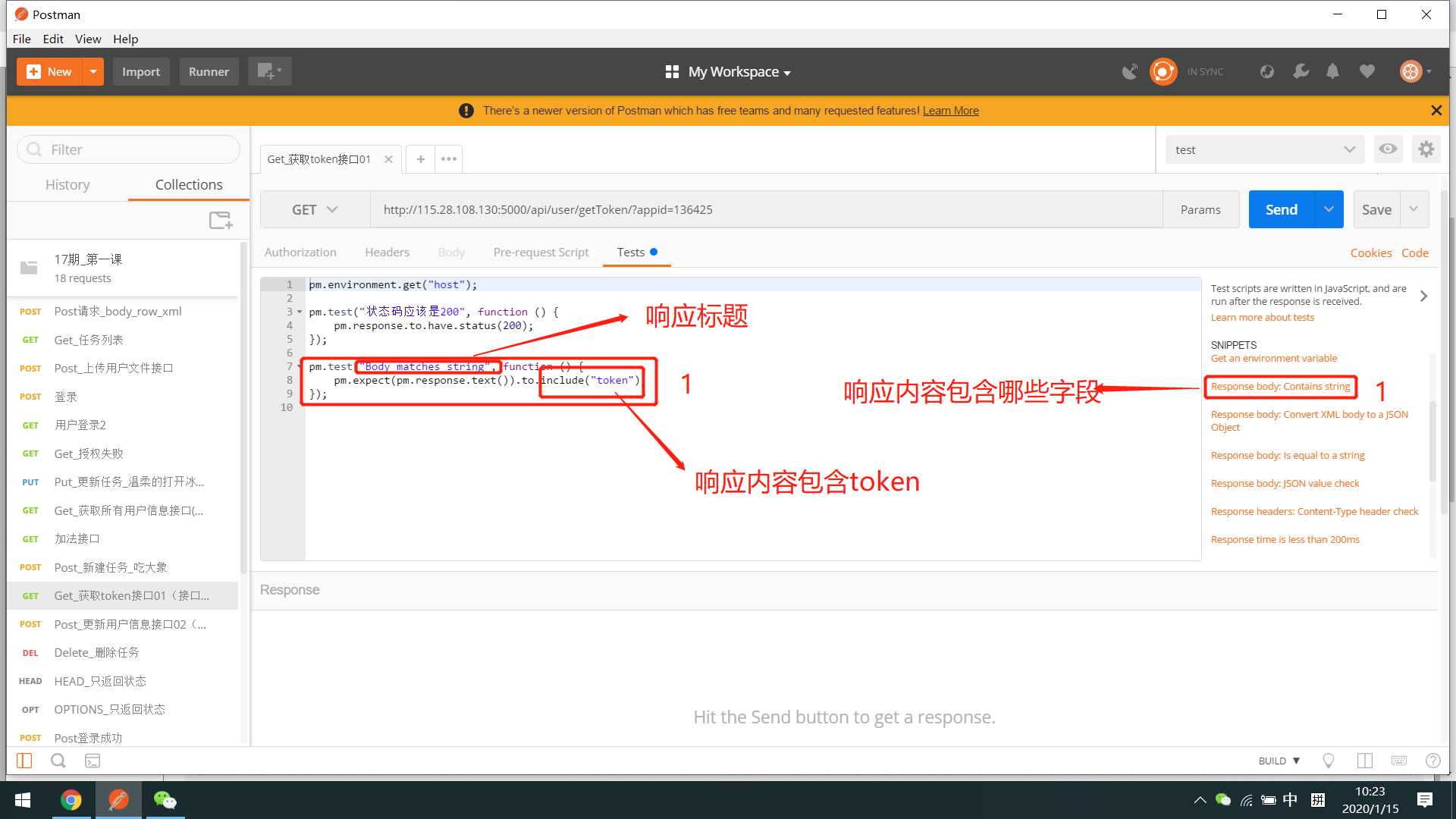Image resolution: width=1456 pixels, height=819 pixels.
Task: Click the Runner button
Action: [x=209, y=71]
